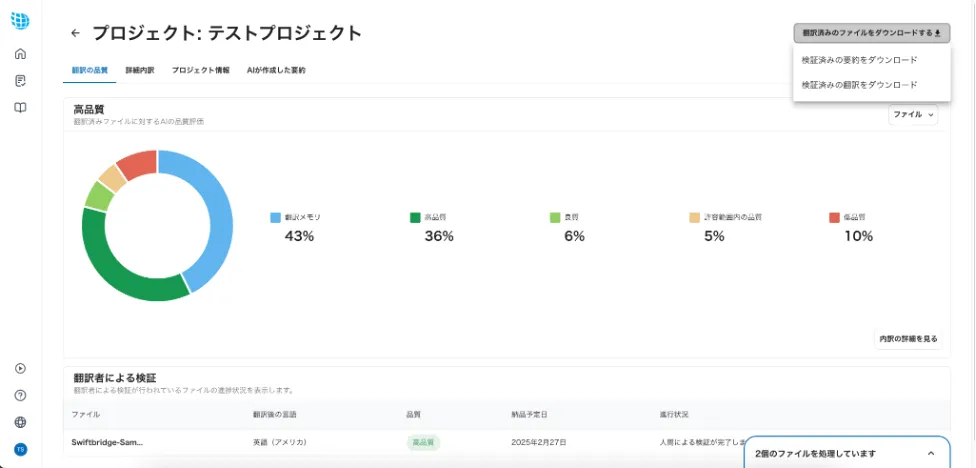Expand the 2個のファイルを処理しています panel
This screenshot has width=976, height=468.
click(x=931, y=453)
